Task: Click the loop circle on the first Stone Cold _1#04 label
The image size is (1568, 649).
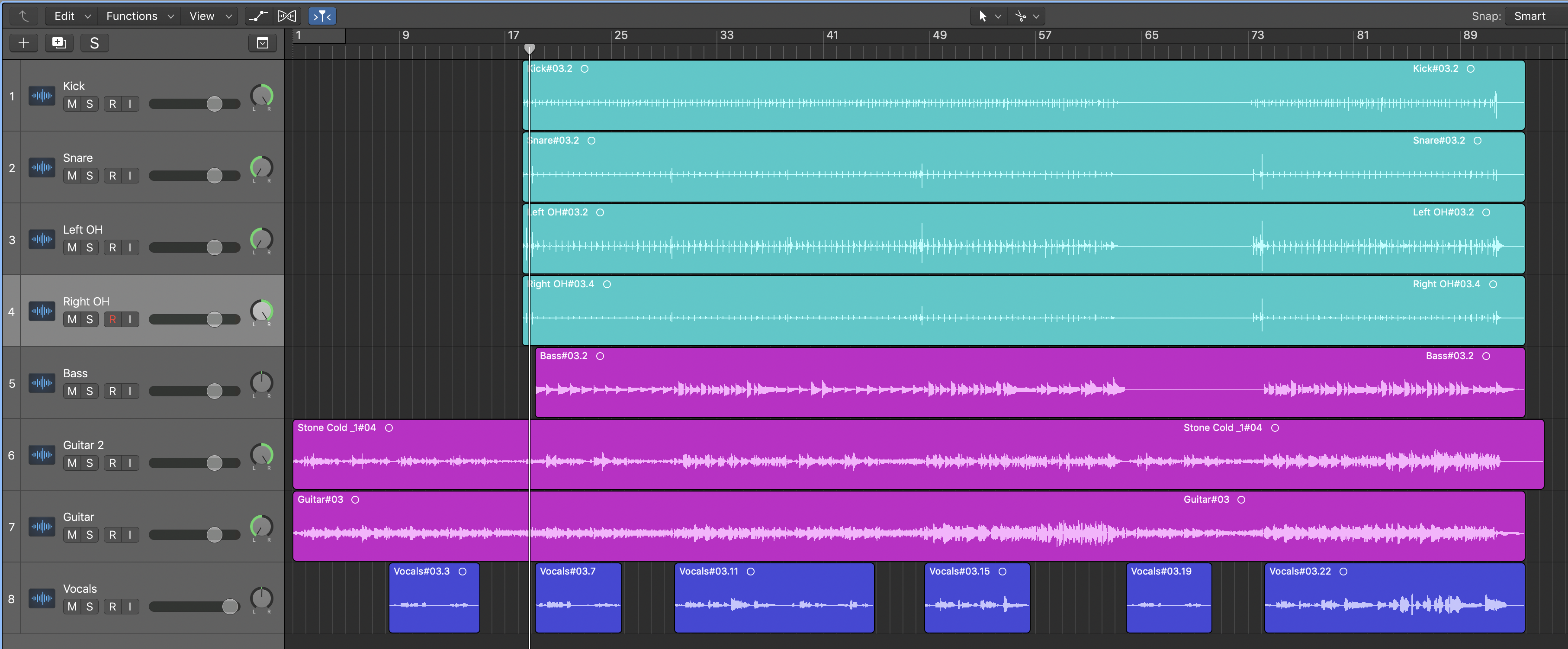Action: point(389,428)
